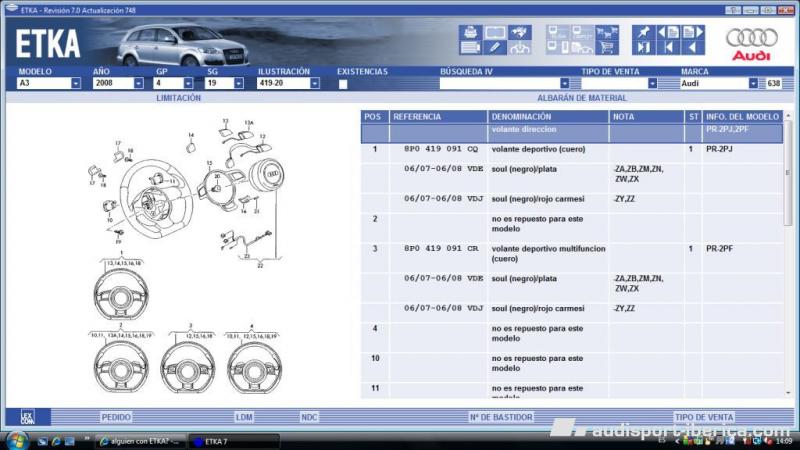
Task: Expand the GP dropdown showing 4
Action: point(188,83)
